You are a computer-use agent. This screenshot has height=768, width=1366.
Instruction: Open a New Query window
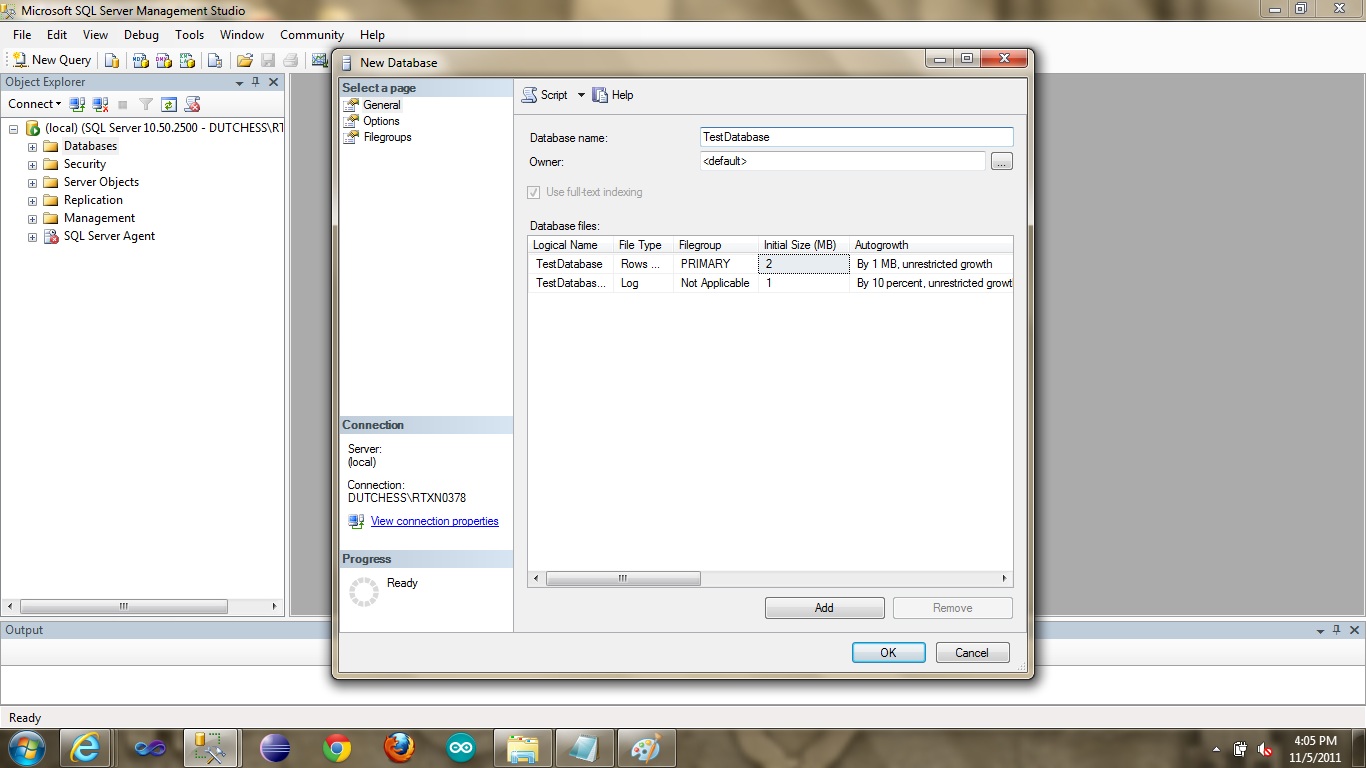click(x=50, y=59)
